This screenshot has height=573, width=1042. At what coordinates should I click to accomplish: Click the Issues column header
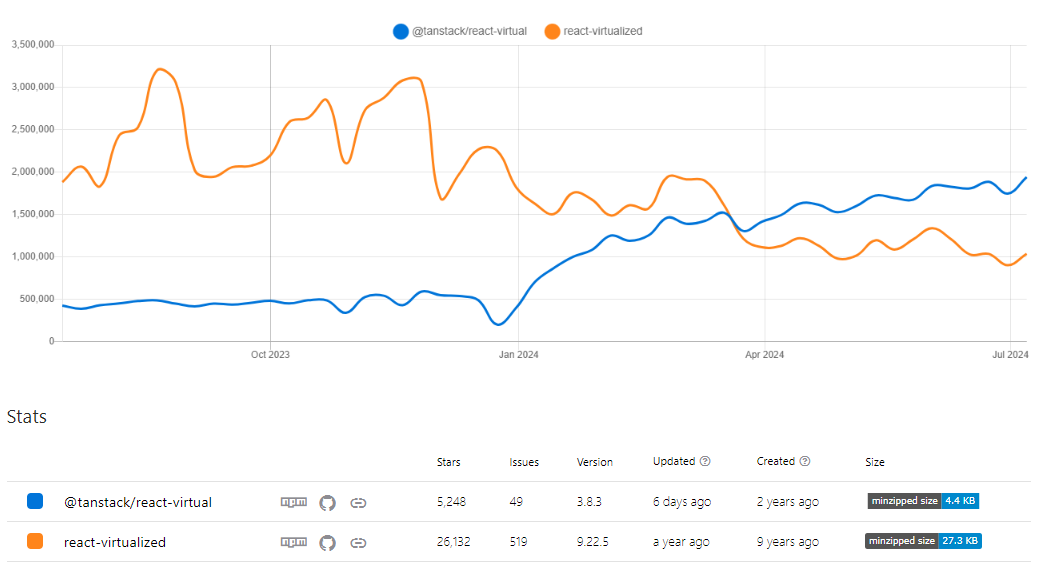[x=524, y=462]
